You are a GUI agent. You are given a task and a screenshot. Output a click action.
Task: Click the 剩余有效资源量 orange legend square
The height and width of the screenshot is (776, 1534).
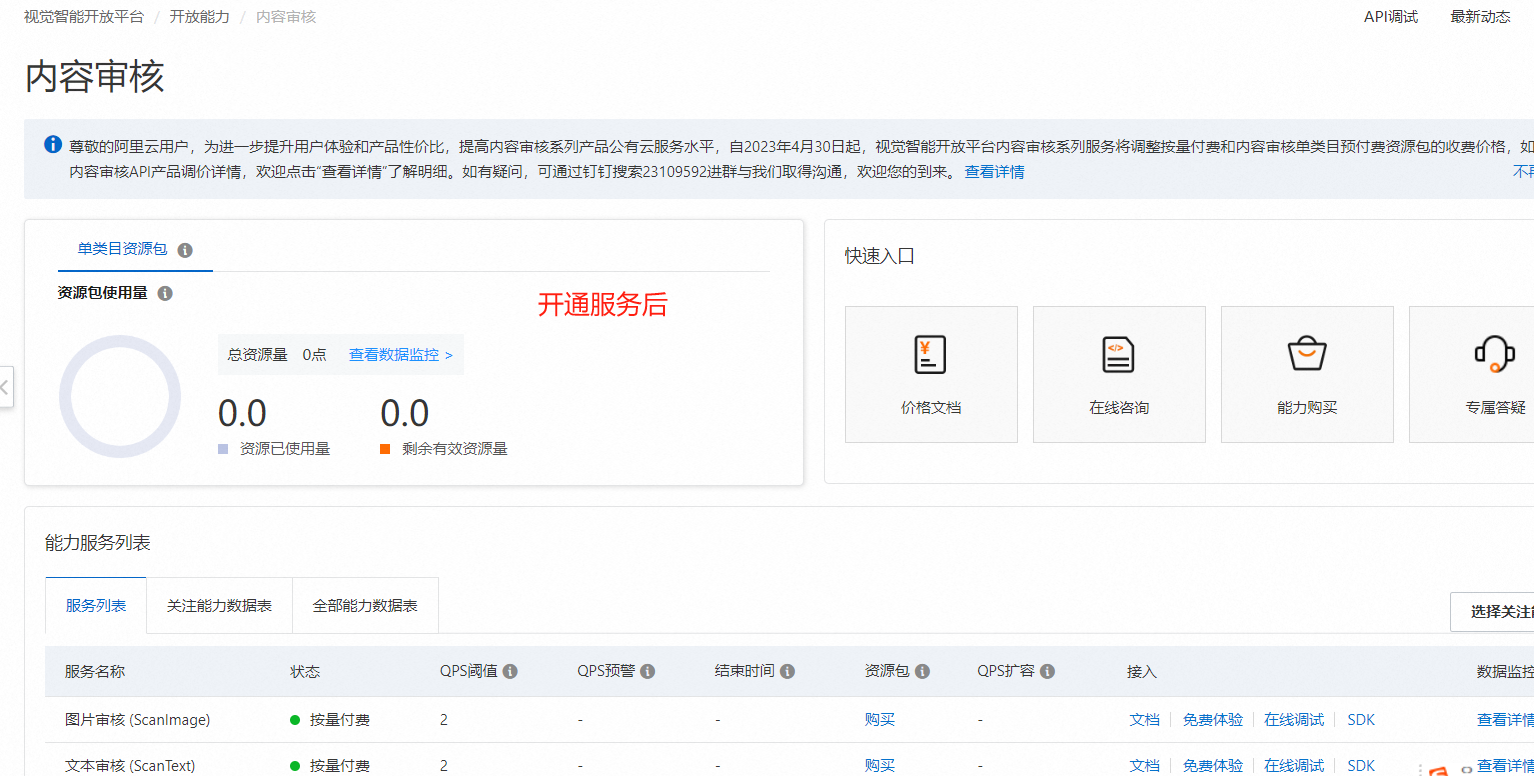tap(385, 449)
